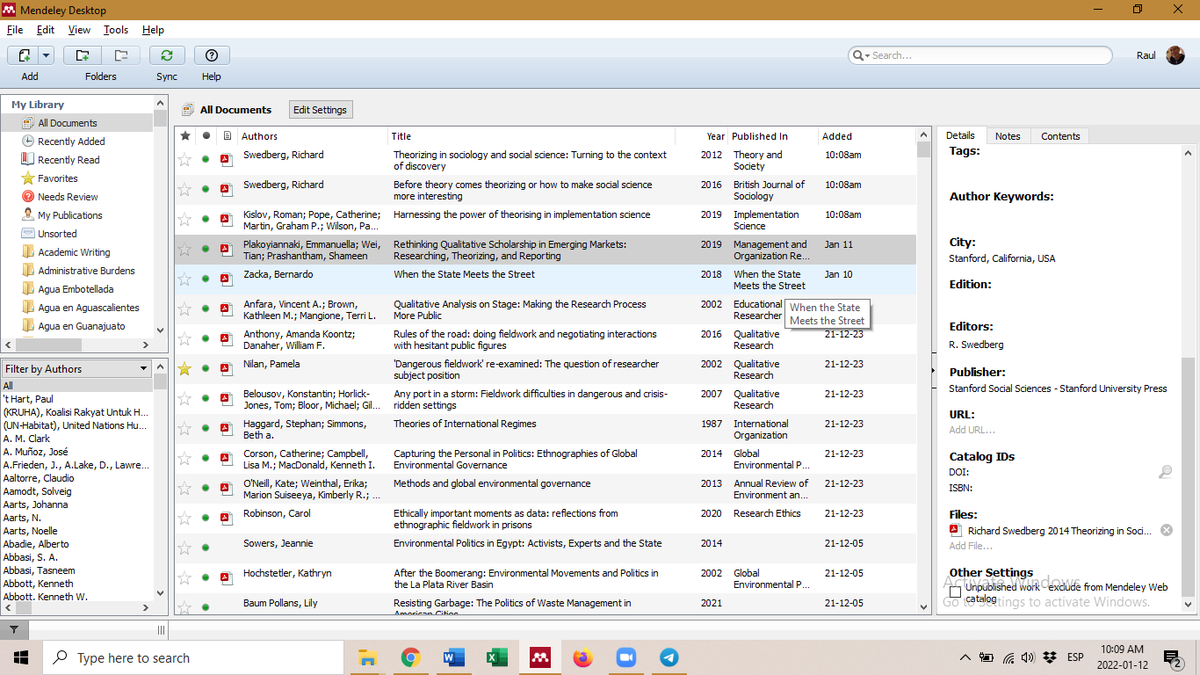
Task: Open the View menu
Action: tap(79, 30)
